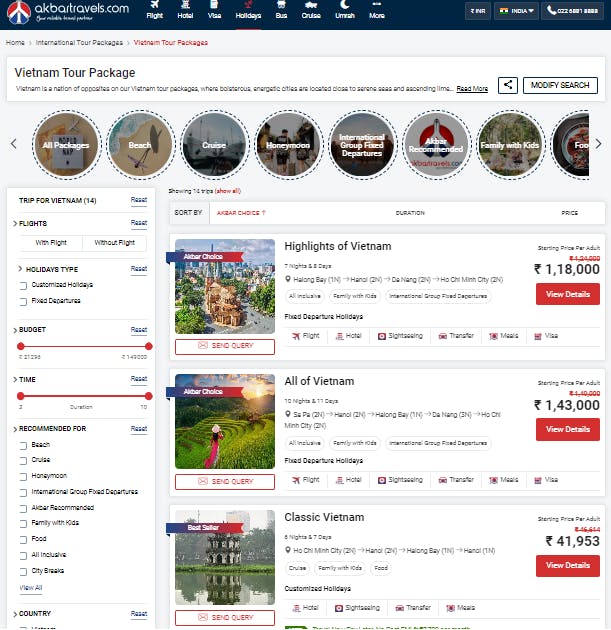
Task: View Details for Highlights of Vietnam
Action: pyautogui.click(x=568, y=294)
